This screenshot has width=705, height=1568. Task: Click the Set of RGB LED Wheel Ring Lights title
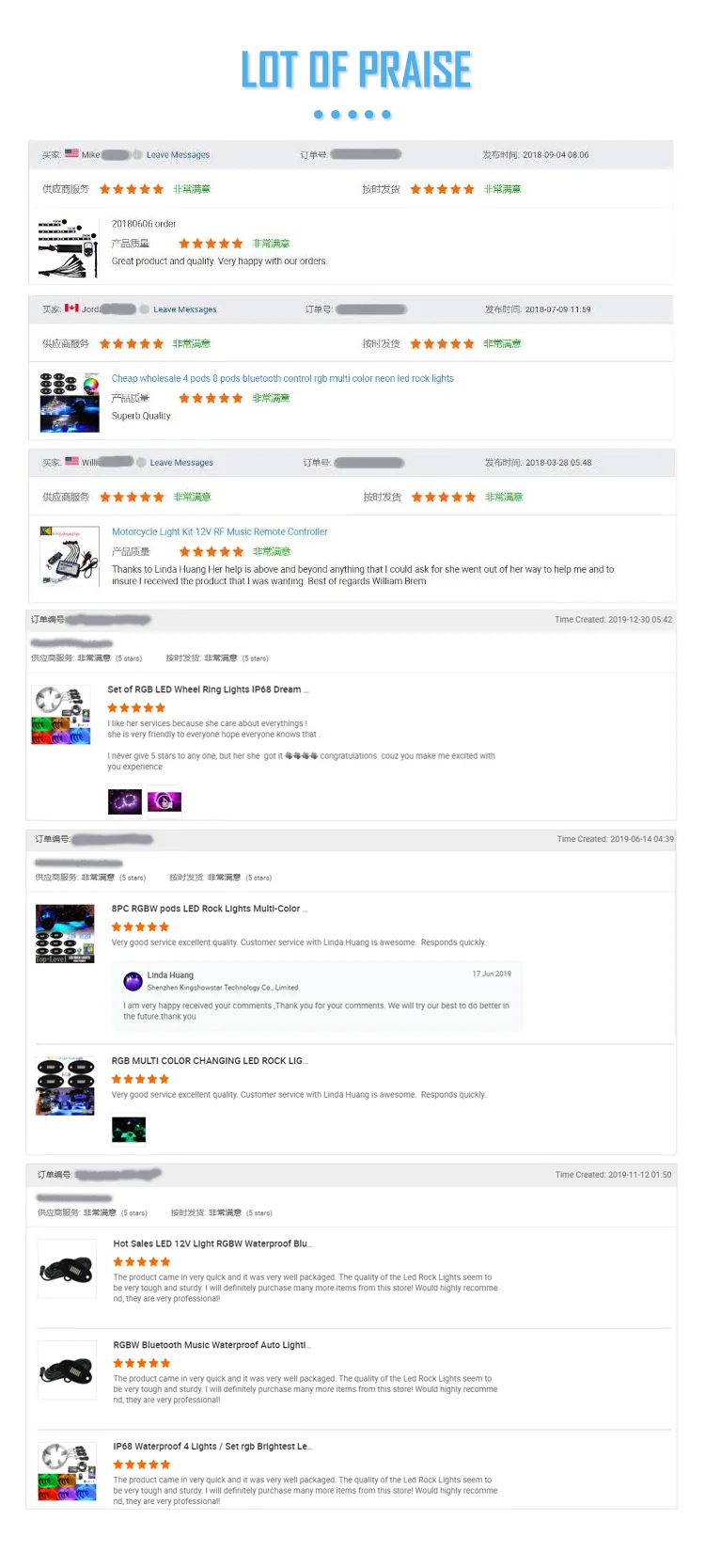[x=208, y=689]
